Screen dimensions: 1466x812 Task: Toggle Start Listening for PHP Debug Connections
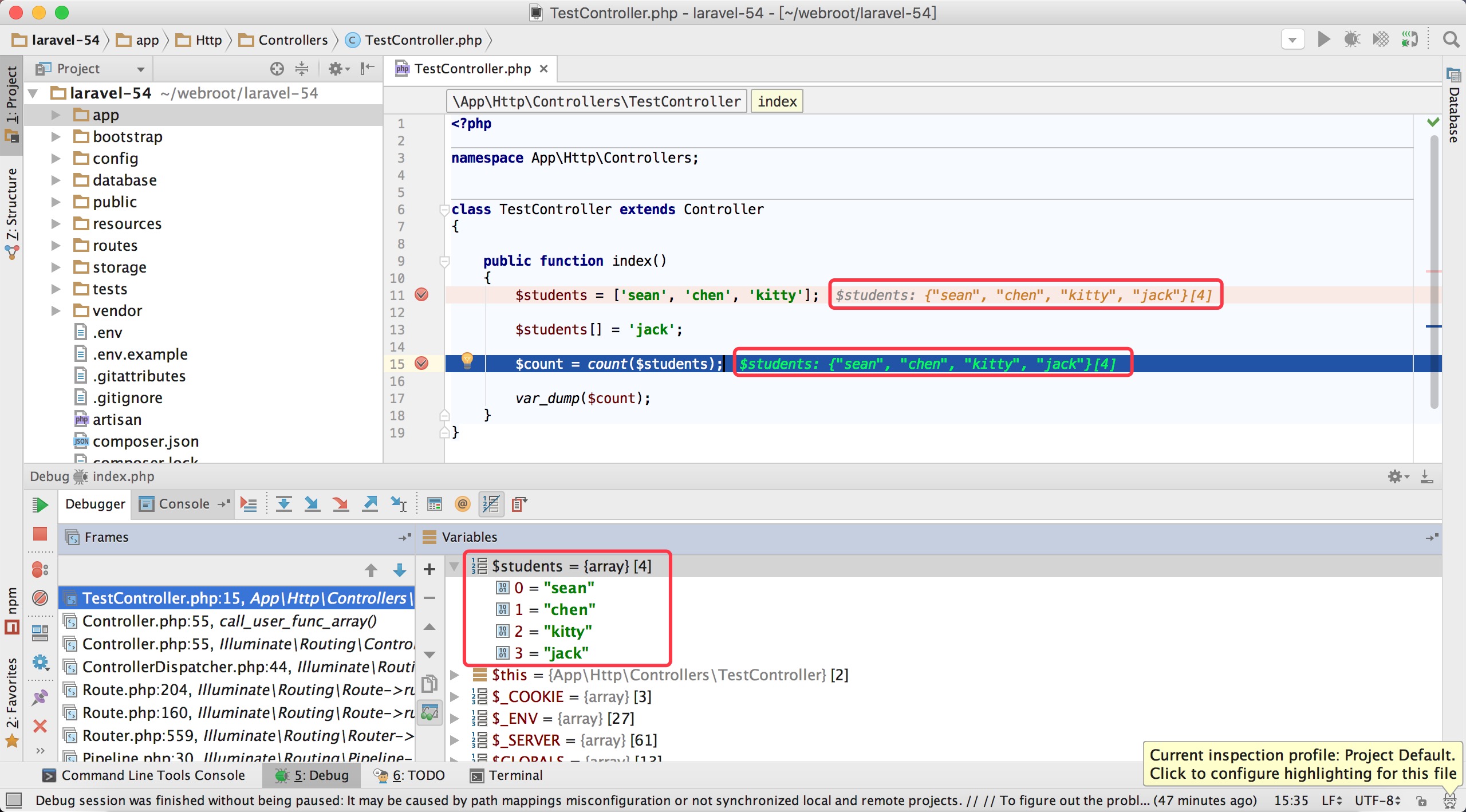click(1409, 40)
